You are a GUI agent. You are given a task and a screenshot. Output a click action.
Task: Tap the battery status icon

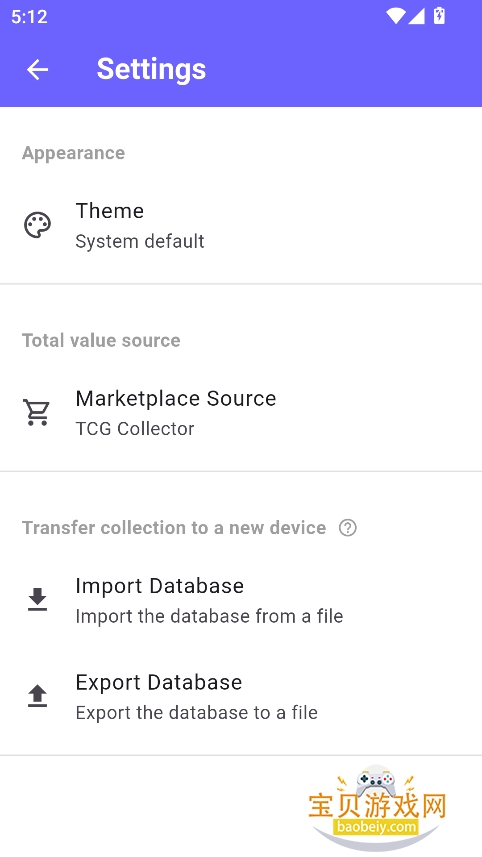[x=439, y=16]
